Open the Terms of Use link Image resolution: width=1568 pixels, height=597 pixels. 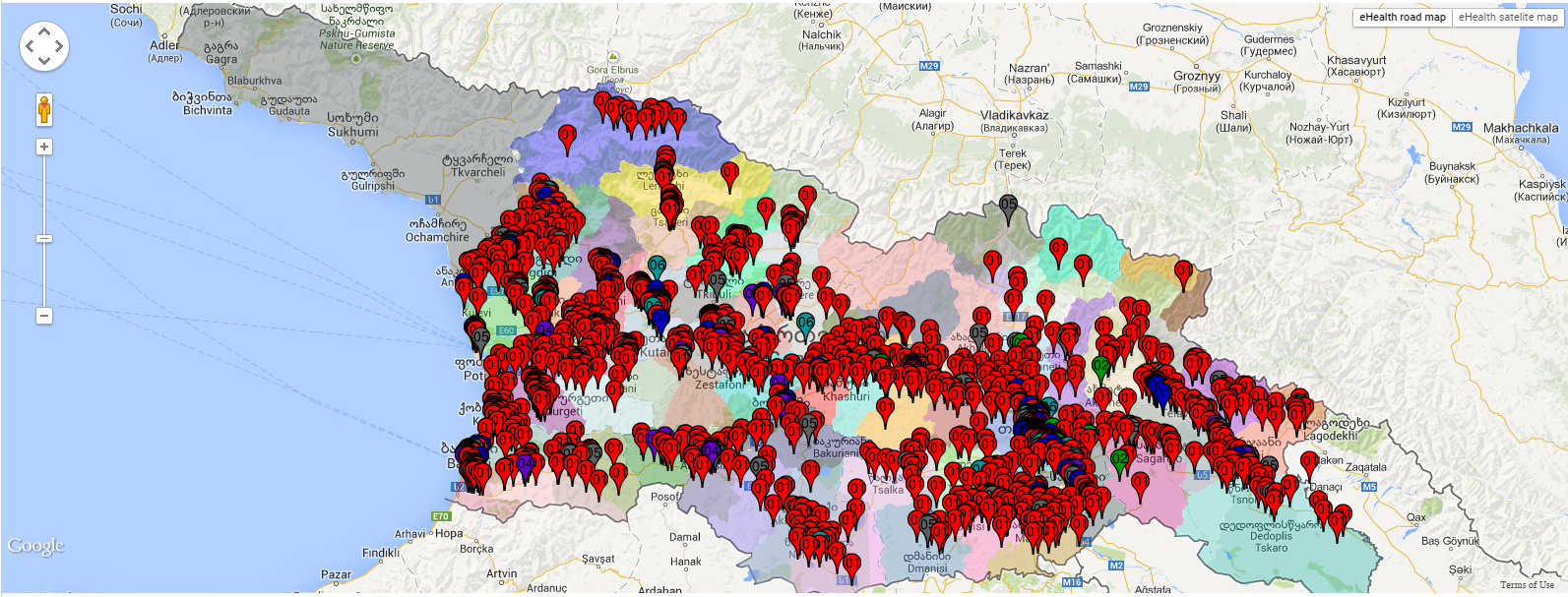(1527, 585)
